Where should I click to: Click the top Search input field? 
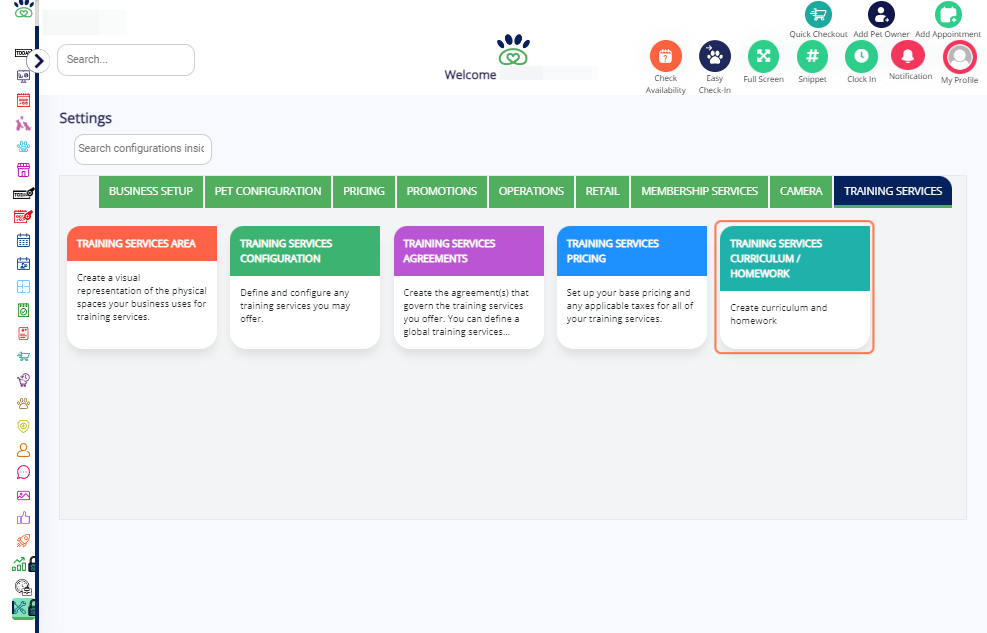[x=126, y=60]
